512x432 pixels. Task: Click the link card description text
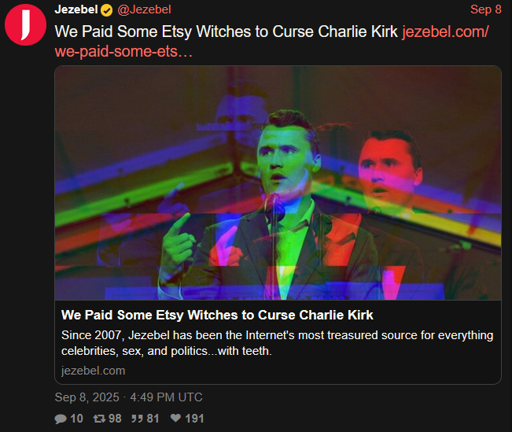coord(277,343)
